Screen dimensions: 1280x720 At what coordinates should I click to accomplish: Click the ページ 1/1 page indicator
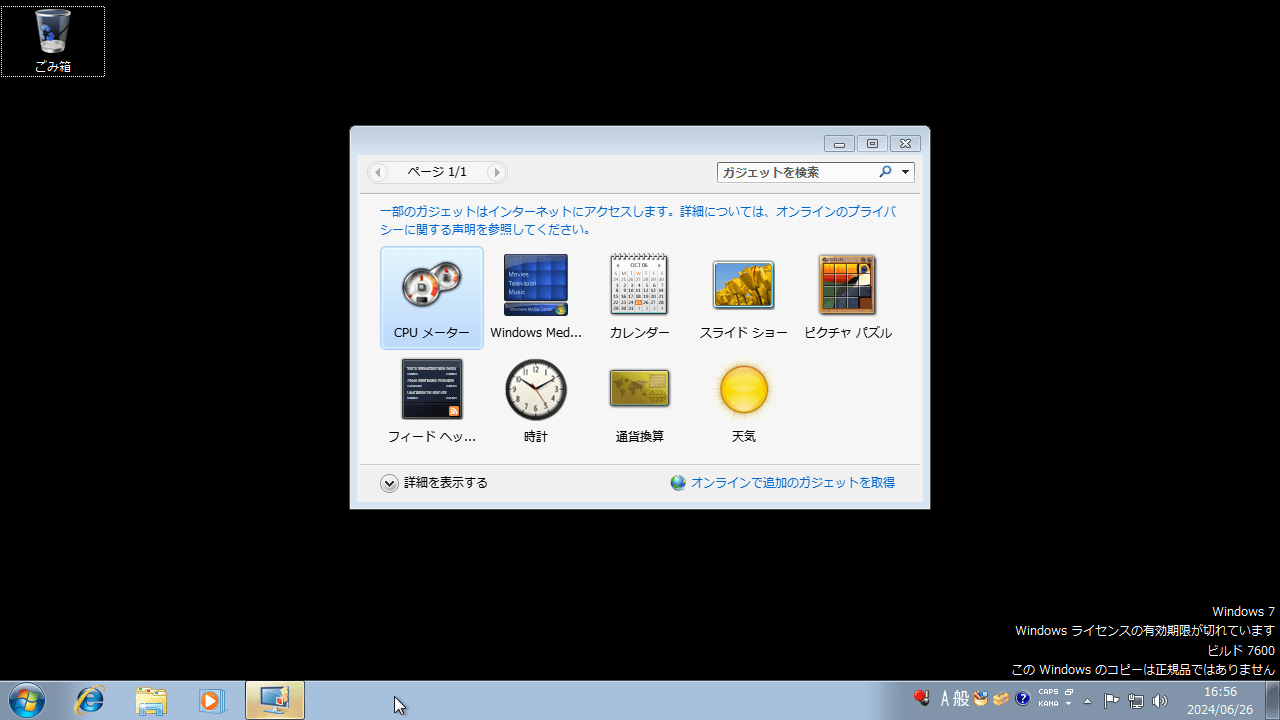437,172
